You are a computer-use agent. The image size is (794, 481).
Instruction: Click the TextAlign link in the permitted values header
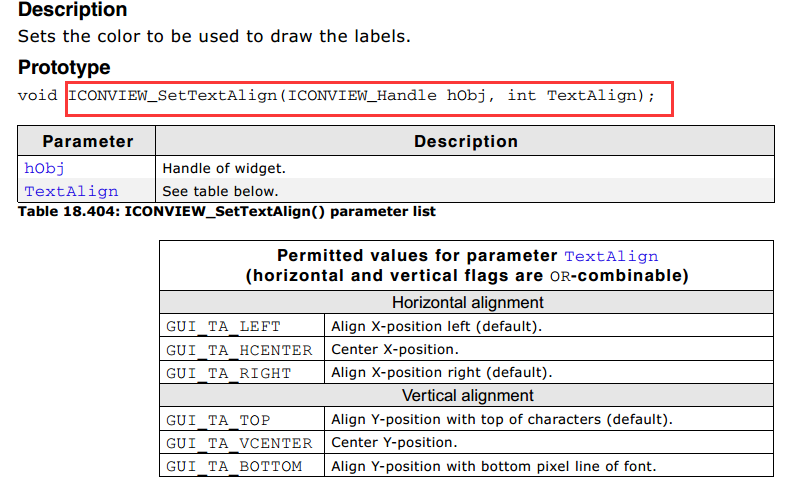[611, 256]
